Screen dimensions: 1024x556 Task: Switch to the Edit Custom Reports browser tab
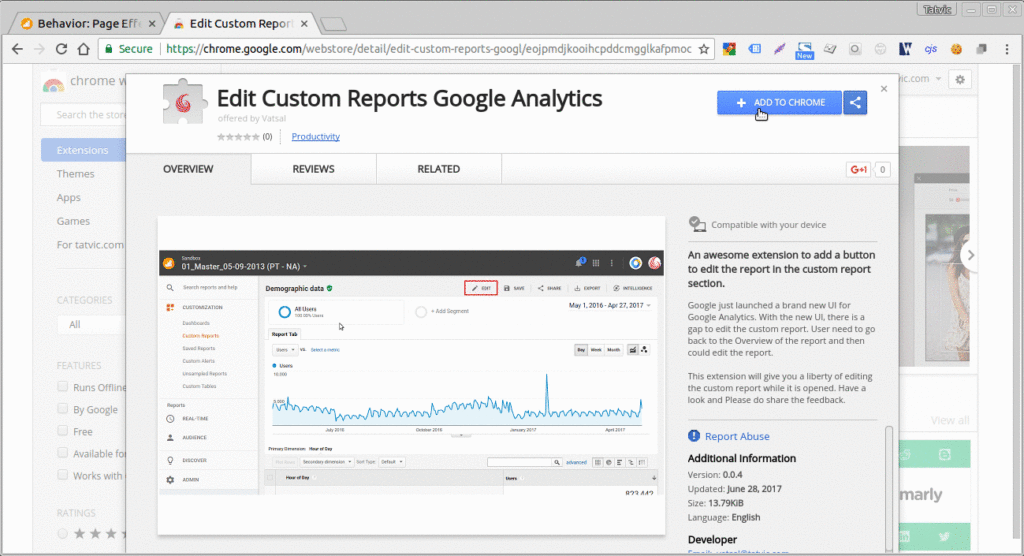[x=240, y=24]
